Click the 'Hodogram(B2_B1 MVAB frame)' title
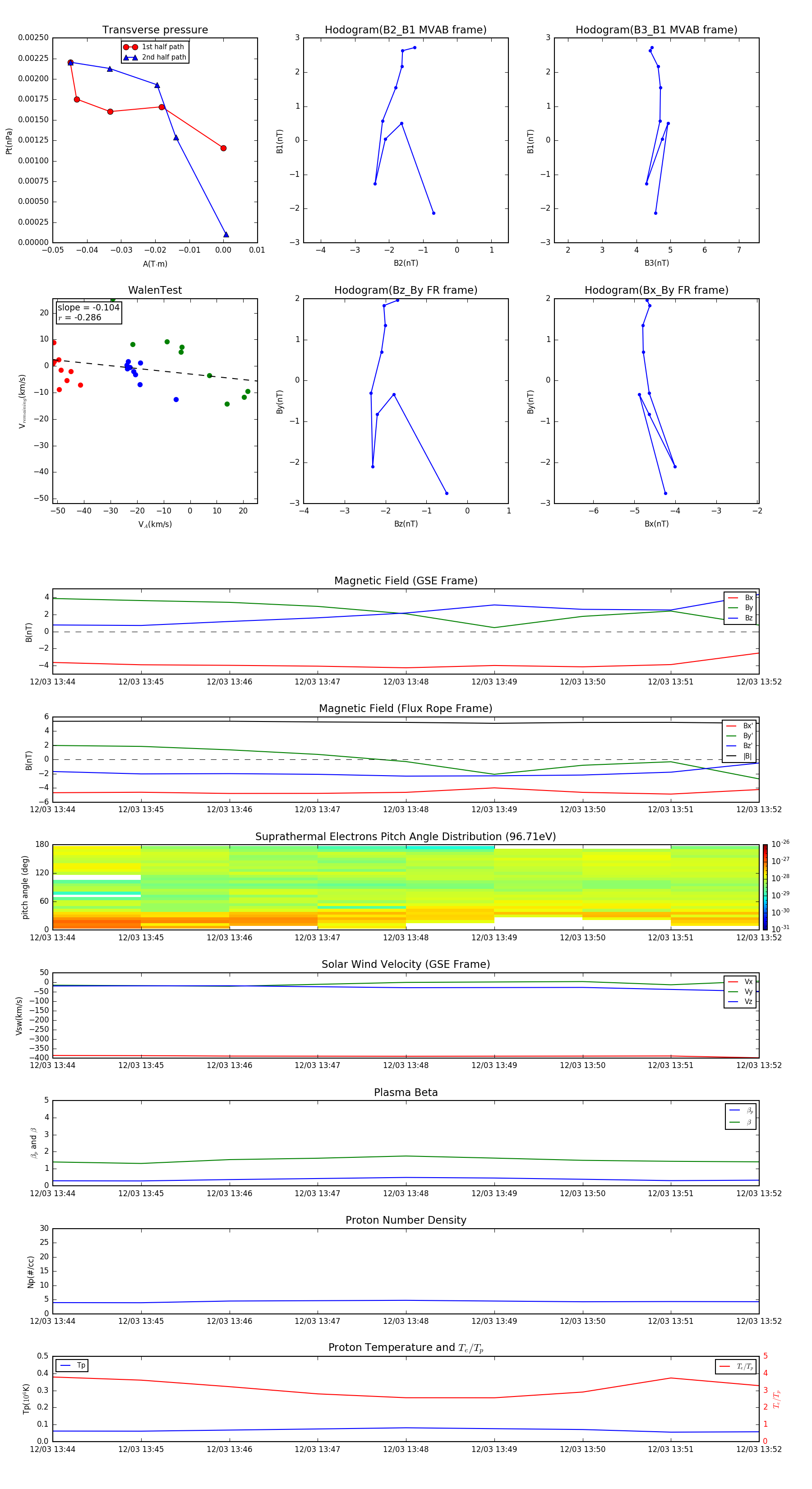The height and width of the screenshot is (1489, 812). (x=406, y=30)
